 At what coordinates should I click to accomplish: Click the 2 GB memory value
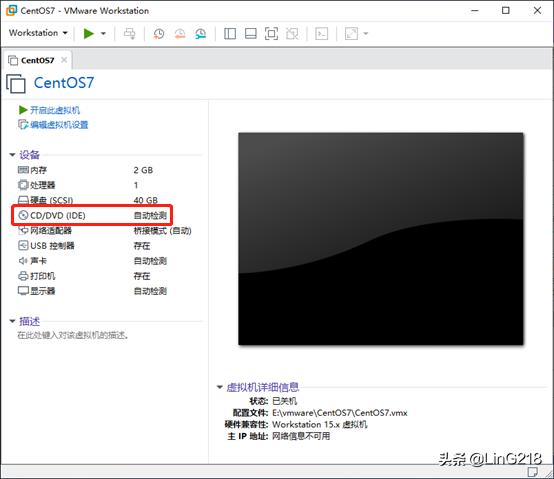click(x=143, y=170)
